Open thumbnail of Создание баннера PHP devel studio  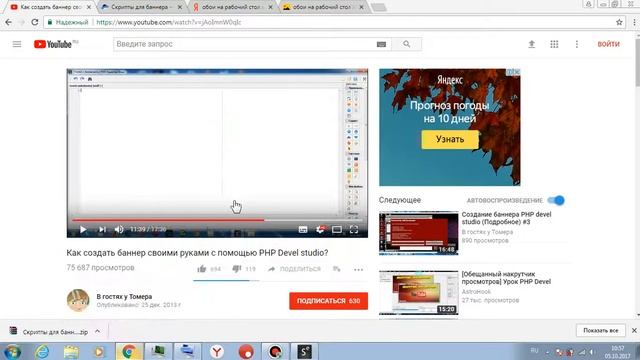(x=418, y=233)
